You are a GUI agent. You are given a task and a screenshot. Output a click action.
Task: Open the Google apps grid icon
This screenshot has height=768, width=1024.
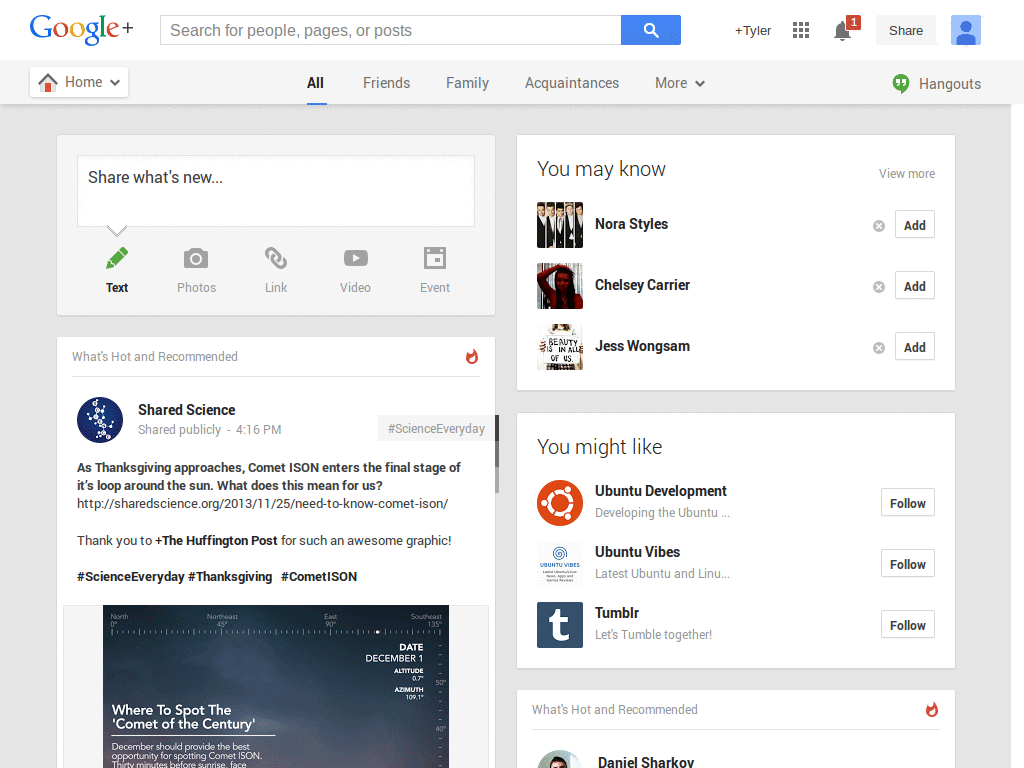coord(801,30)
